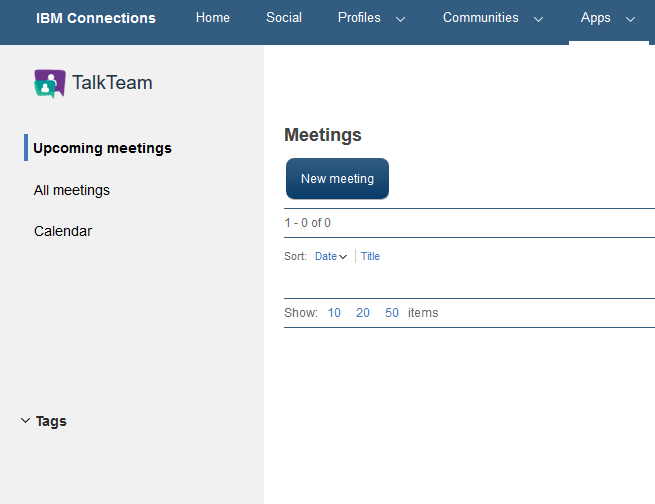
Task: Show 50 items per page
Action: [392, 313]
